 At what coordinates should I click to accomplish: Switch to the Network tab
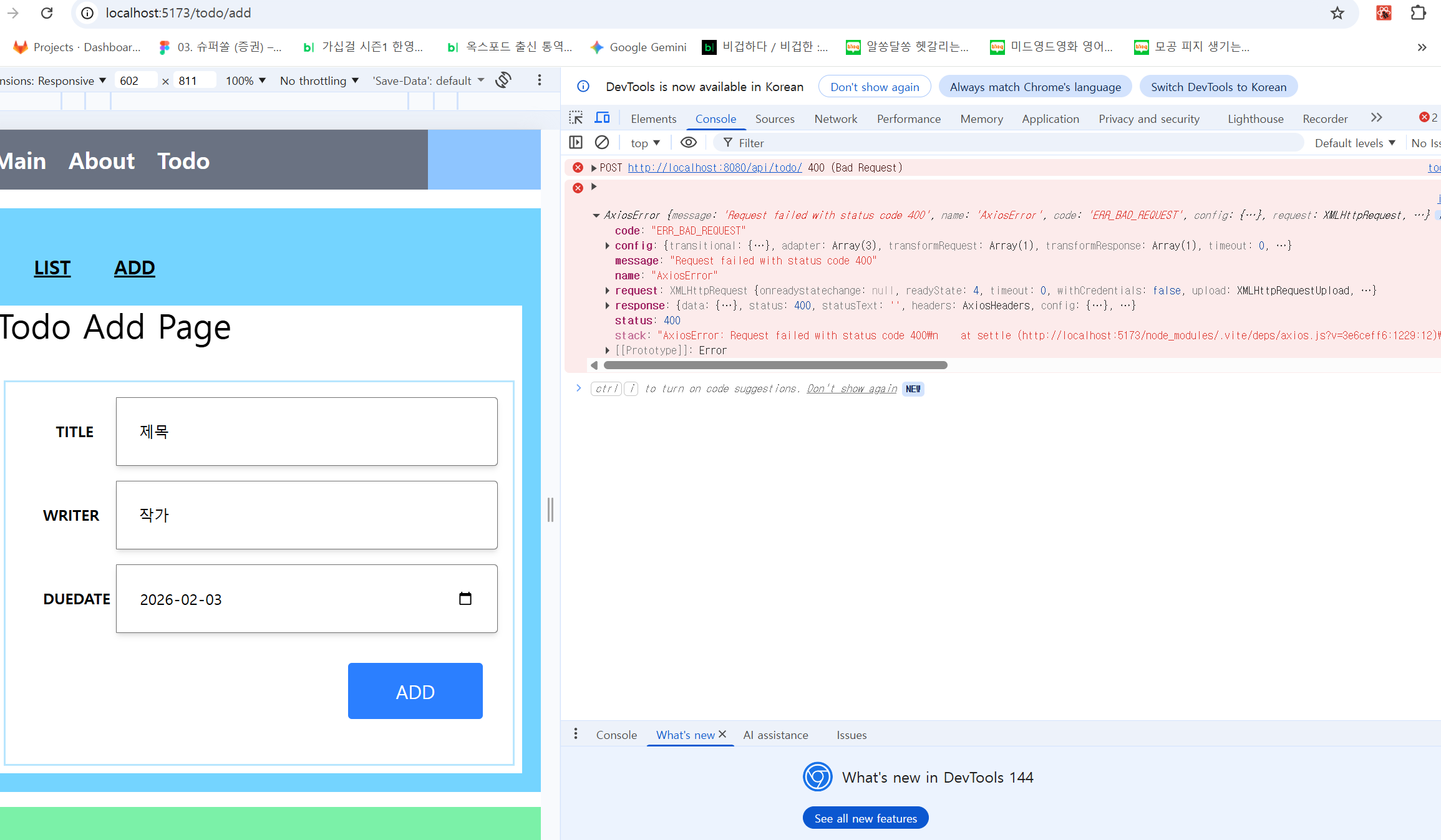click(835, 118)
